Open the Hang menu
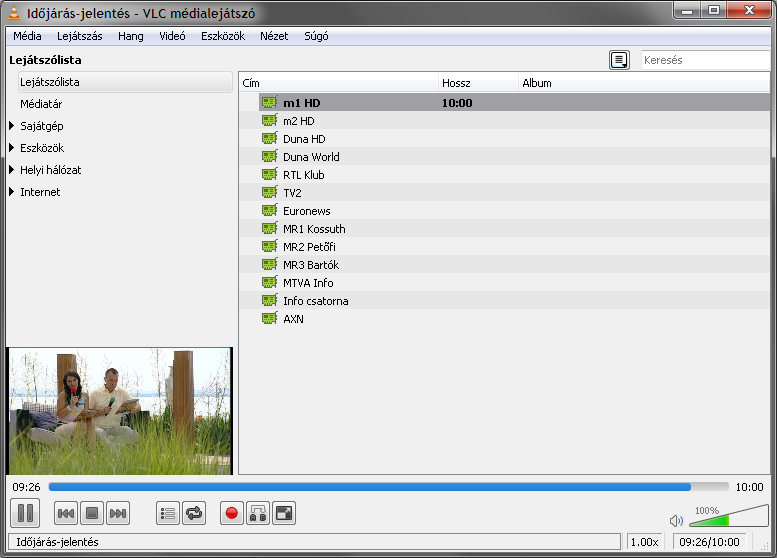Screen dimensions: 777x558 pos(131,36)
